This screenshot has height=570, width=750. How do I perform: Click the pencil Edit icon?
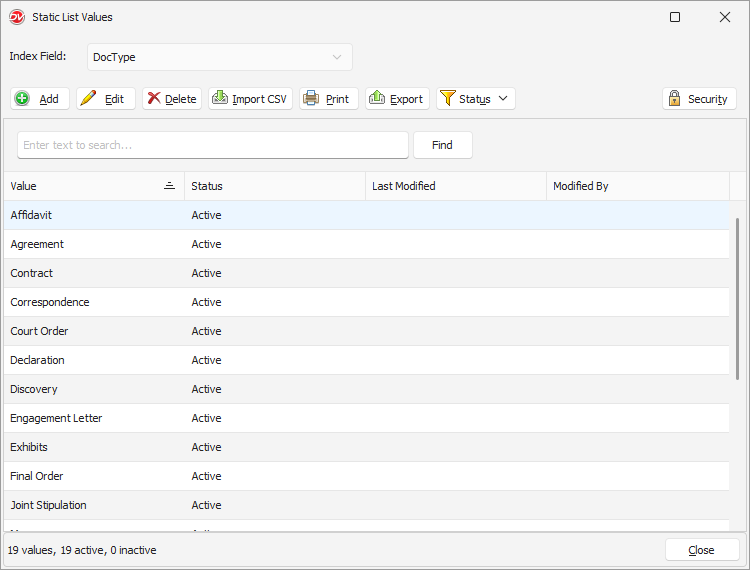pos(88,99)
